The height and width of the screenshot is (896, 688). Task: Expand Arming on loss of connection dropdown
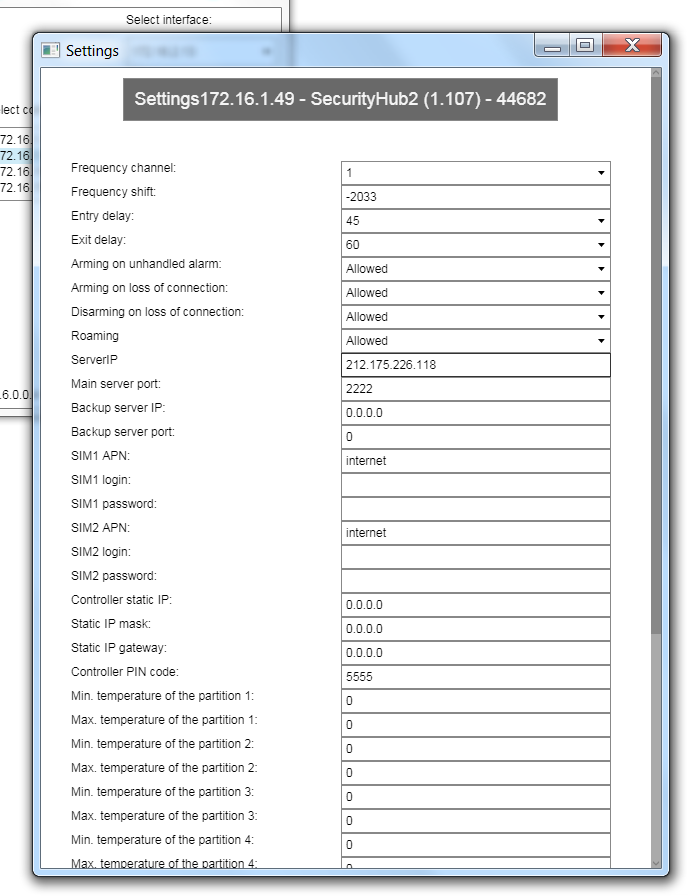click(x=475, y=293)
